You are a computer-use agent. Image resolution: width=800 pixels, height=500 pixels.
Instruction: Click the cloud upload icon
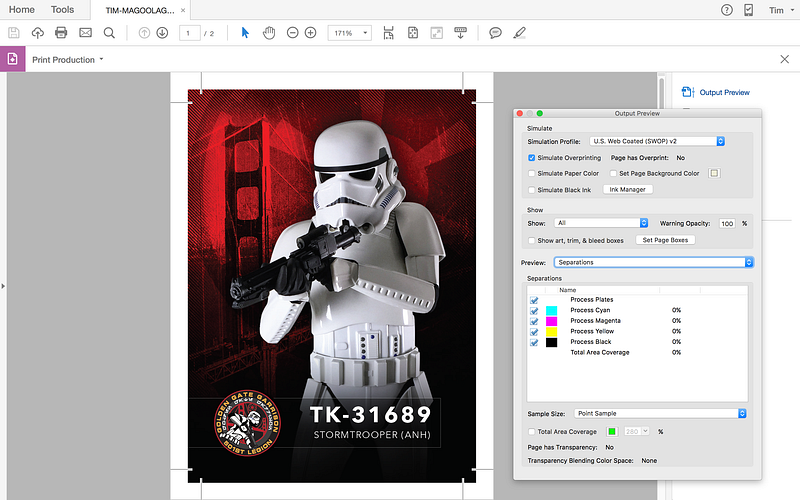tap(37, 33)
